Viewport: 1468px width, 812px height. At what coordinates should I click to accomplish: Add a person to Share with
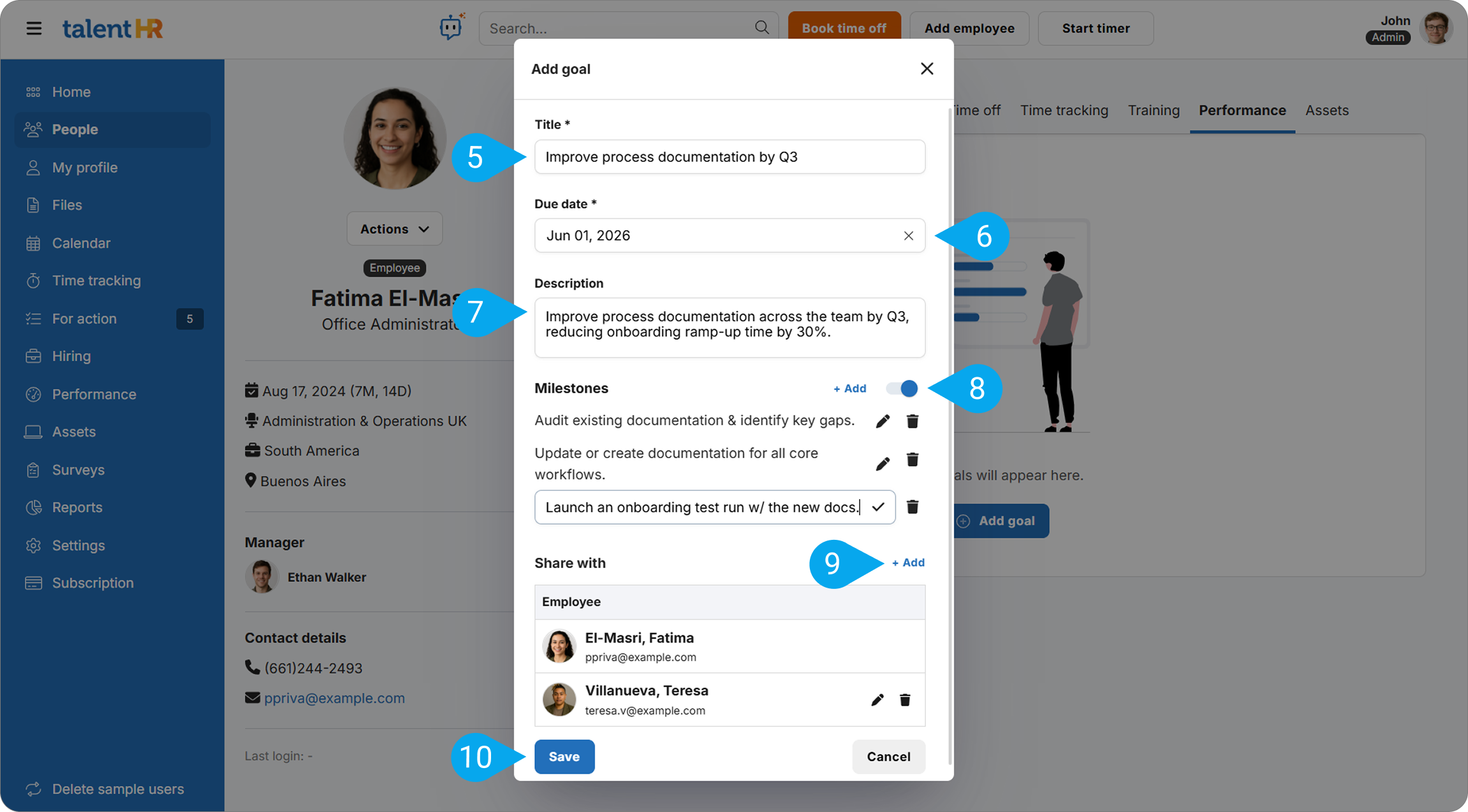click(908, 563)
